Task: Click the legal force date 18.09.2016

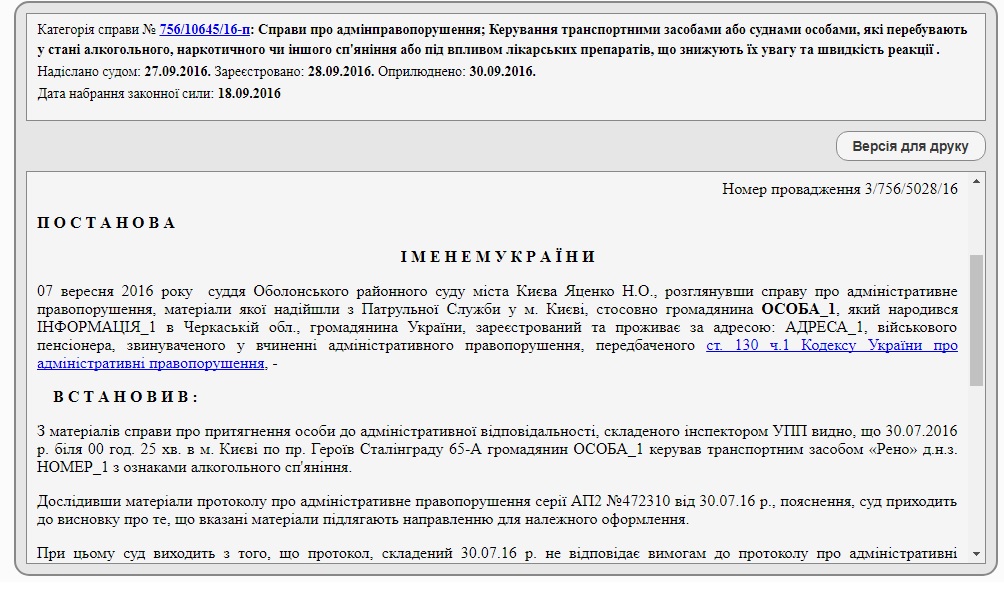Action: pos(249,93)
